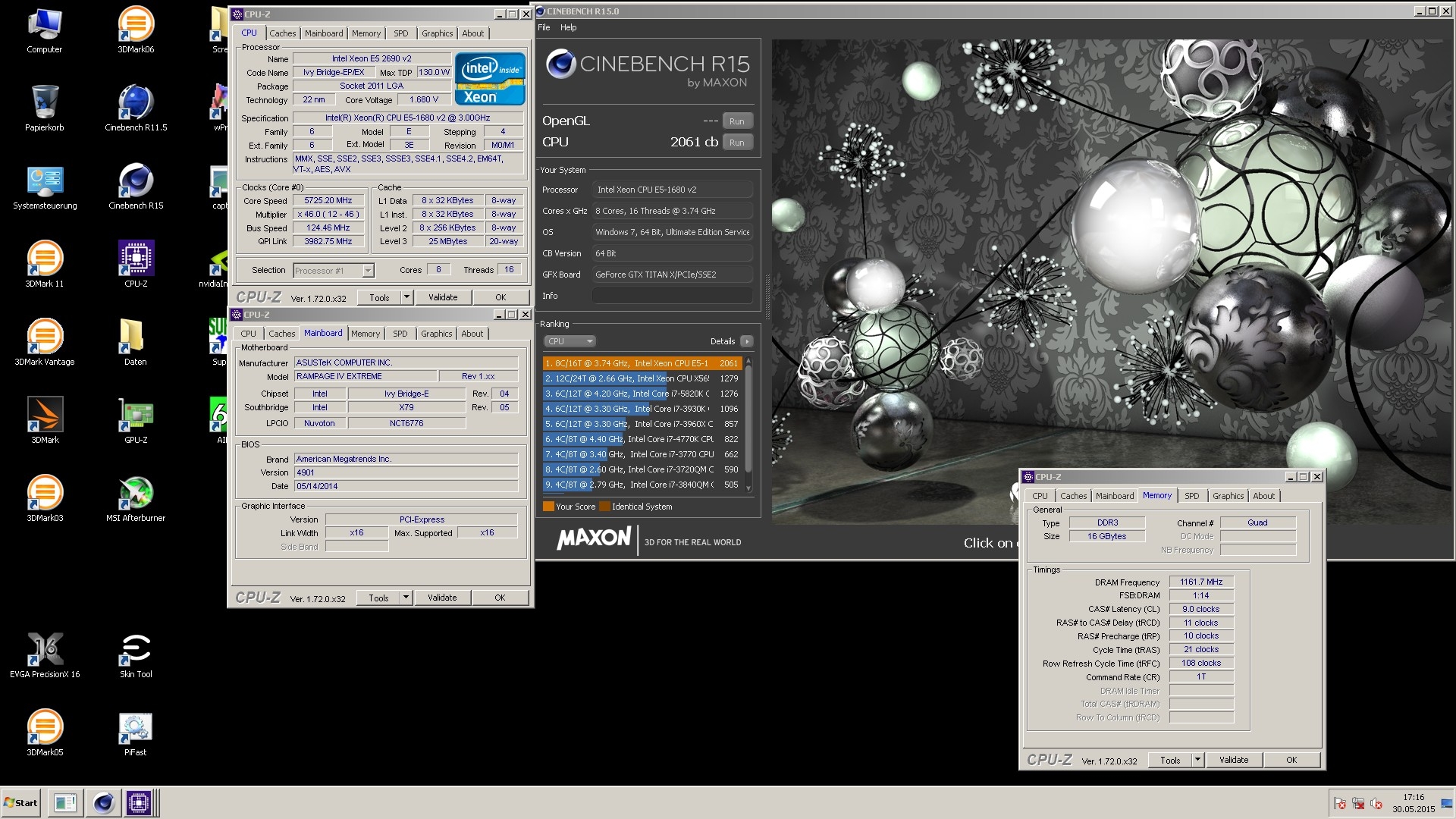Click CPU-Z taskbar button
This screenshot has height=819, width=1456.
point(139,802)
